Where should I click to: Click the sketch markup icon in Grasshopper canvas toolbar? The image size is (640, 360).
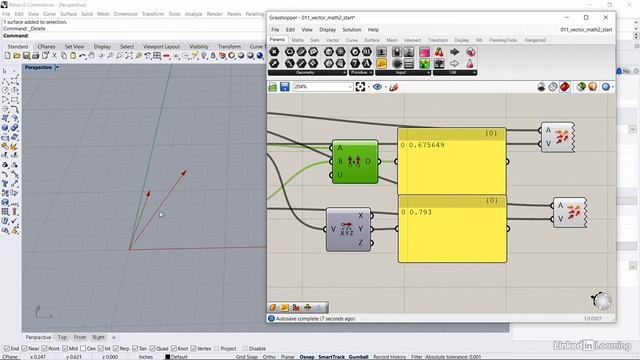tap(393, 87)
